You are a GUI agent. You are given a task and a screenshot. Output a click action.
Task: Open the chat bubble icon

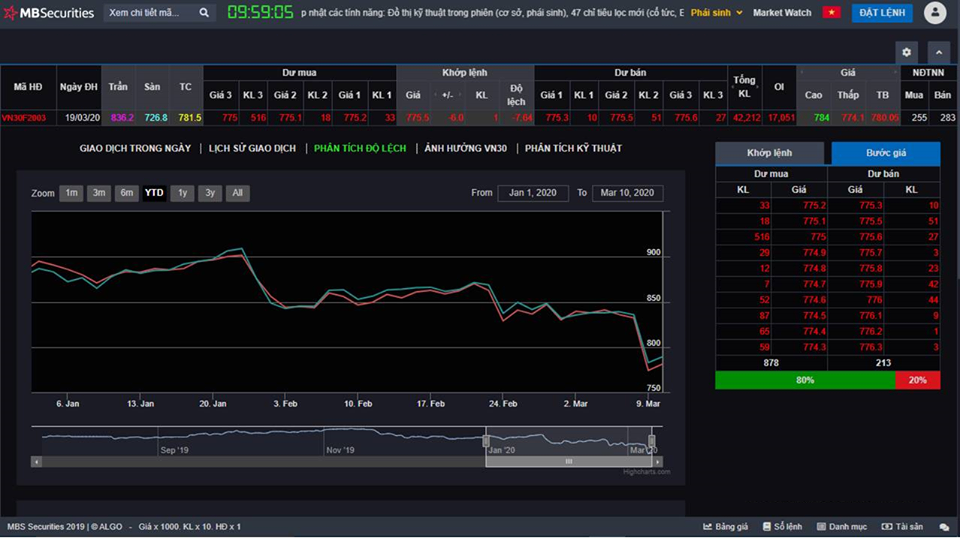click(944, 526)
